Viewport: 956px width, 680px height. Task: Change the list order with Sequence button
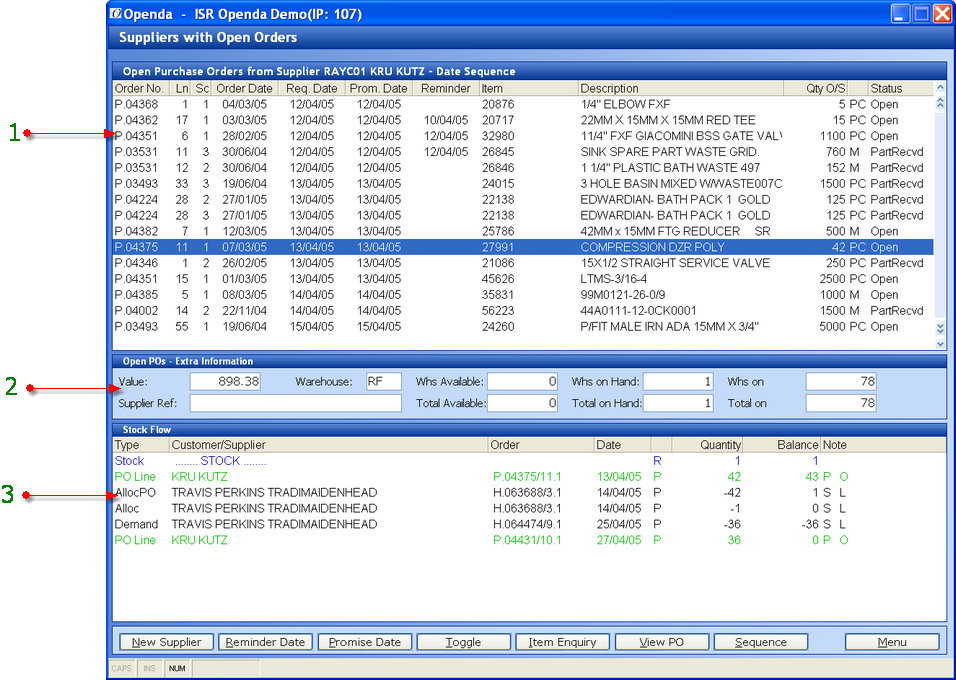[761, 642]
